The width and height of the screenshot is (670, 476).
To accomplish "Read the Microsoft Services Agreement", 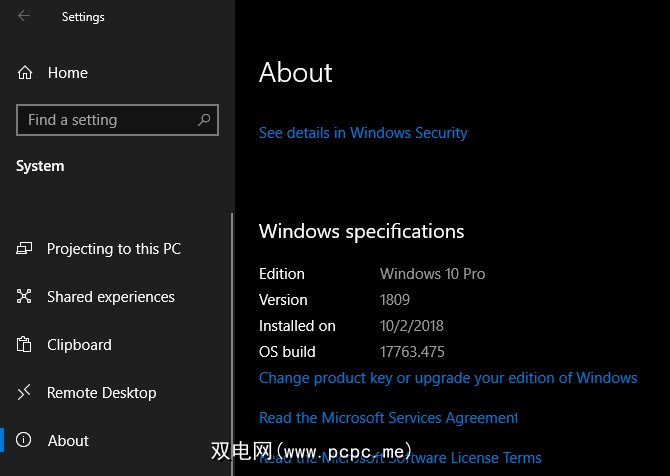I will point(388,418).
